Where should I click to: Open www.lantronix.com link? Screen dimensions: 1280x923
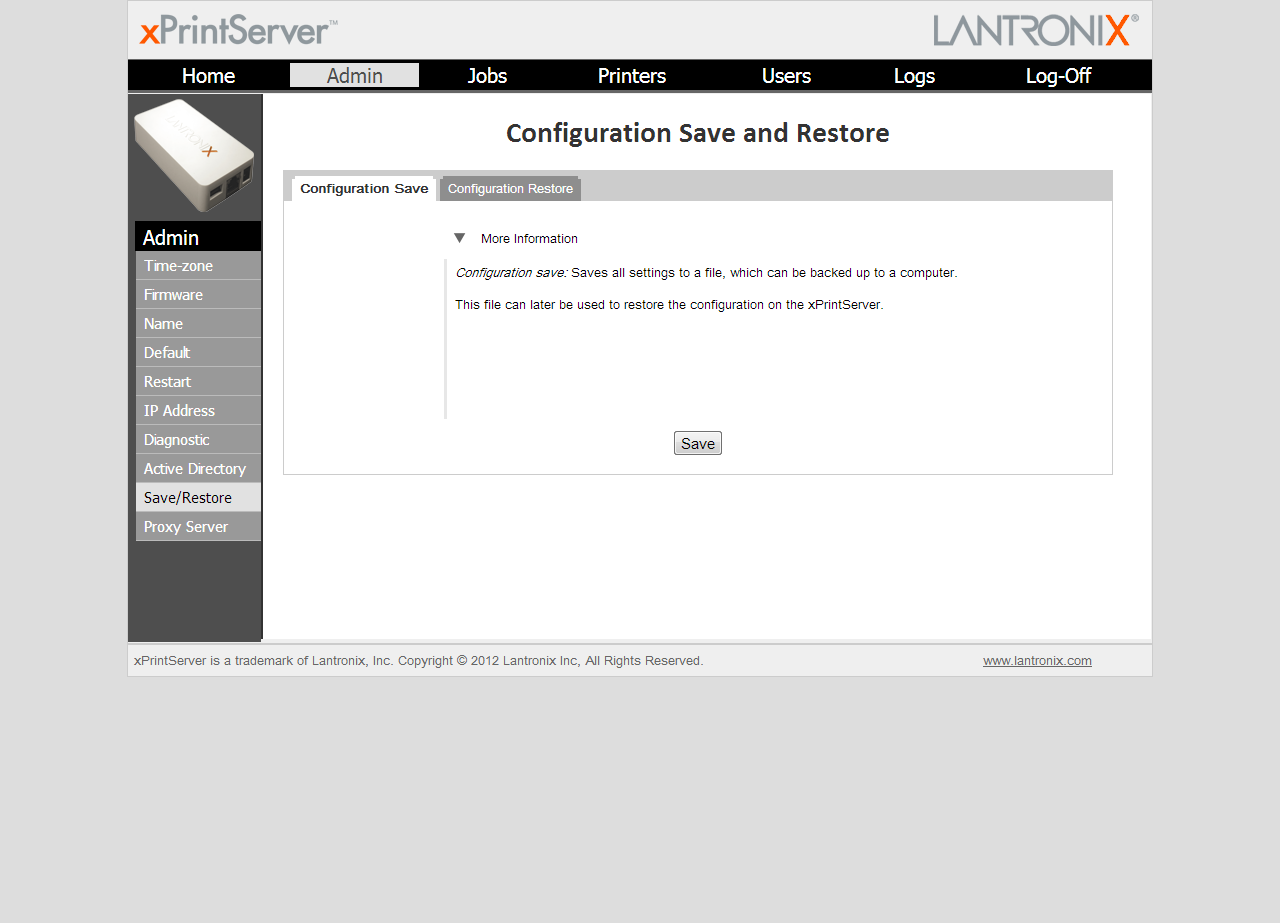(x=1037, y=661)
